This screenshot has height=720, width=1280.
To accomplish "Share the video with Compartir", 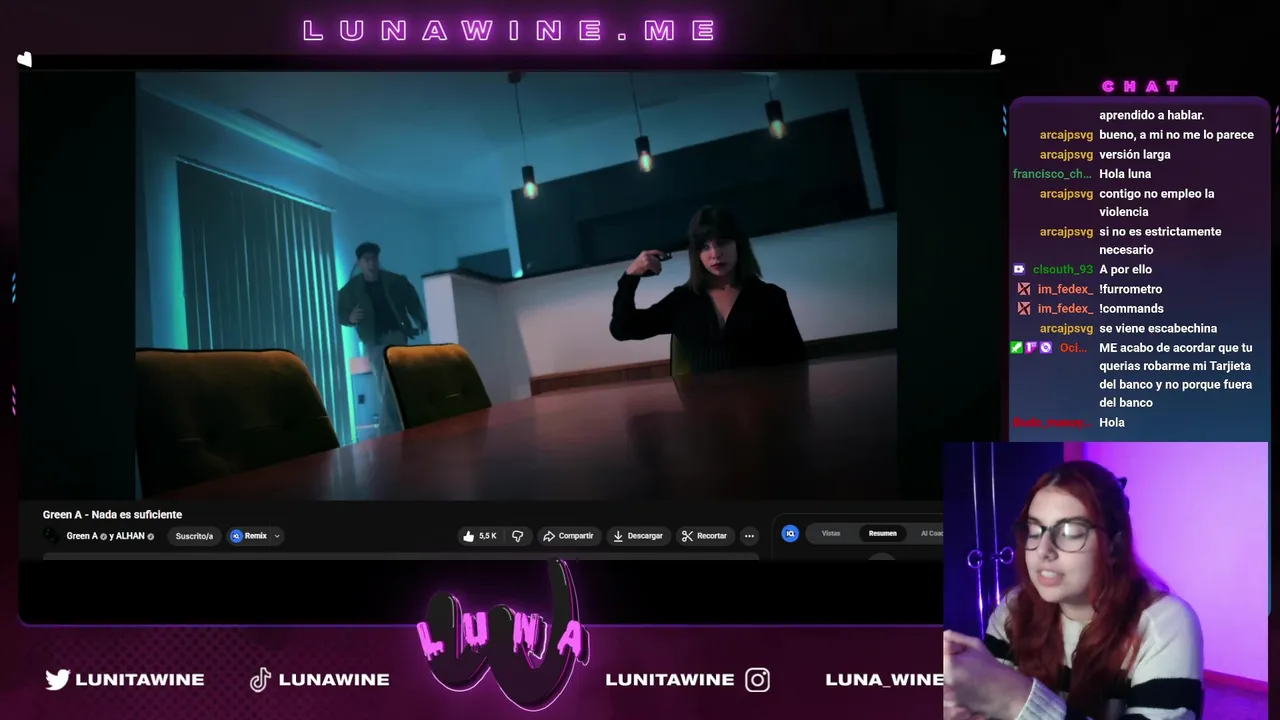I will pyautogui.click(x=568, y=536).
